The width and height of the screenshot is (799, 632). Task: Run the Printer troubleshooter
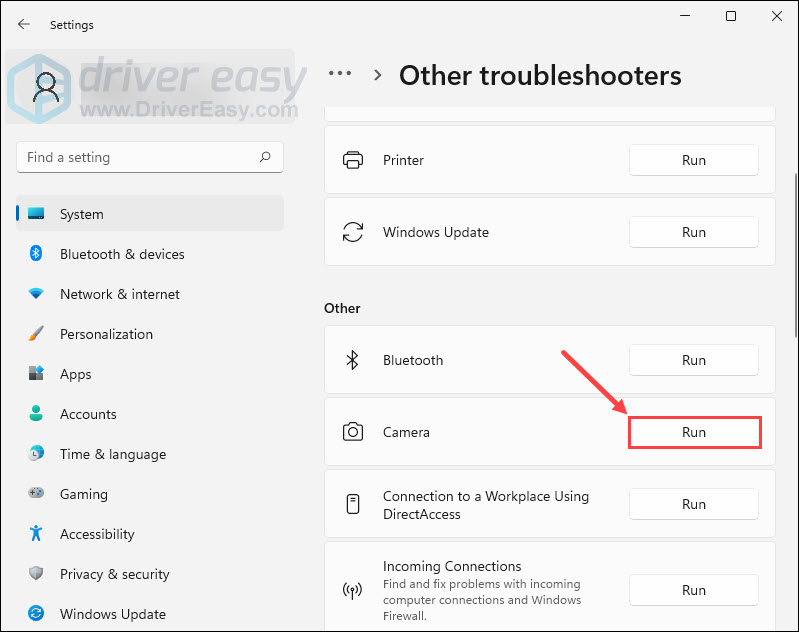click(x=694, y=160)
